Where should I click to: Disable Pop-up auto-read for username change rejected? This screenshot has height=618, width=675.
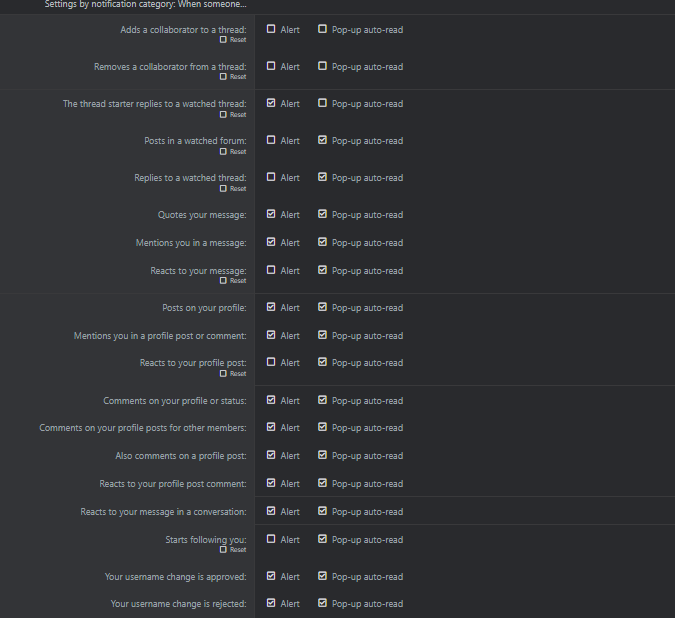click(x=322, y=603)
